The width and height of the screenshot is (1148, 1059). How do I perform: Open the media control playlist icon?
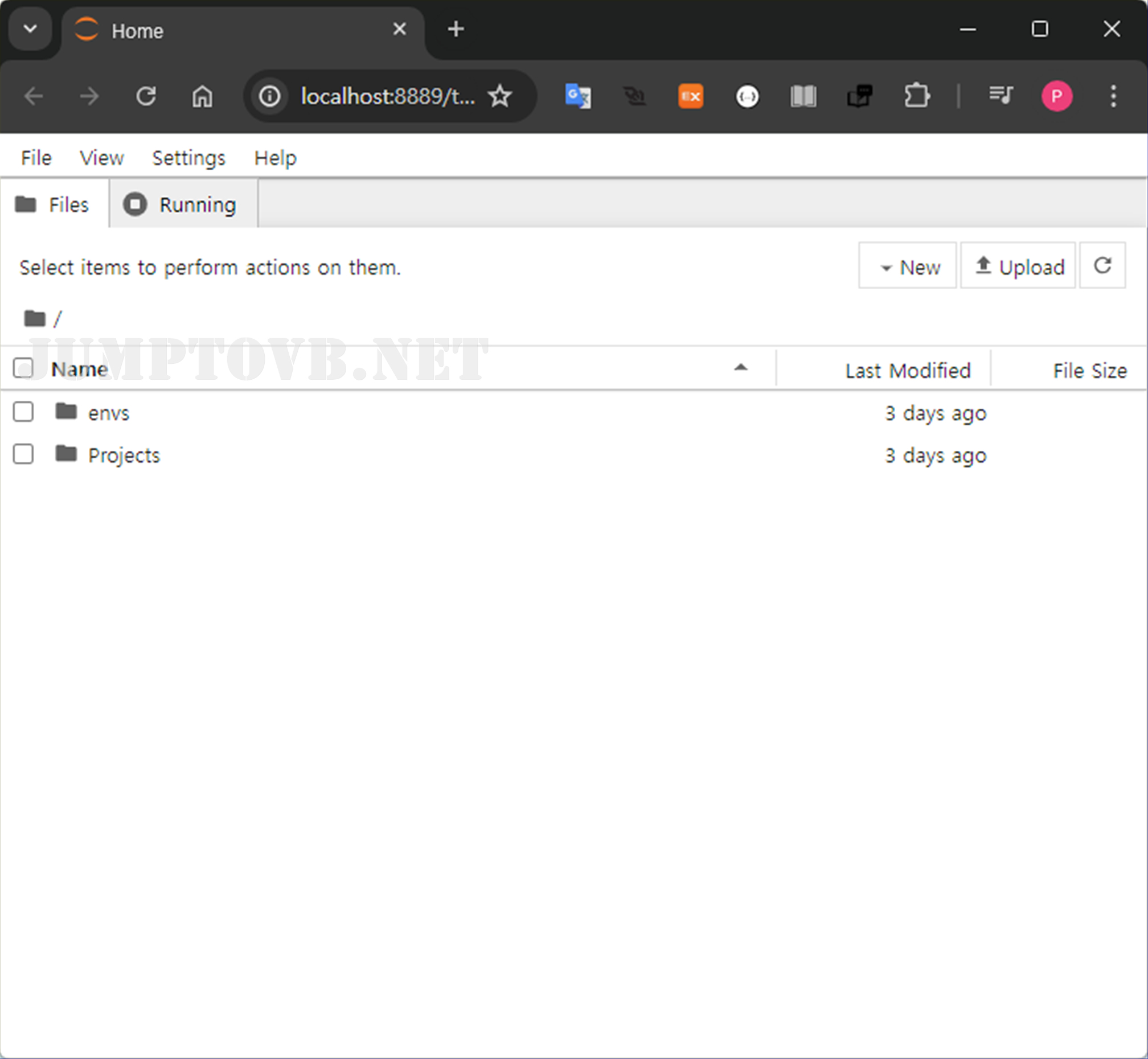pos(1000,95)
